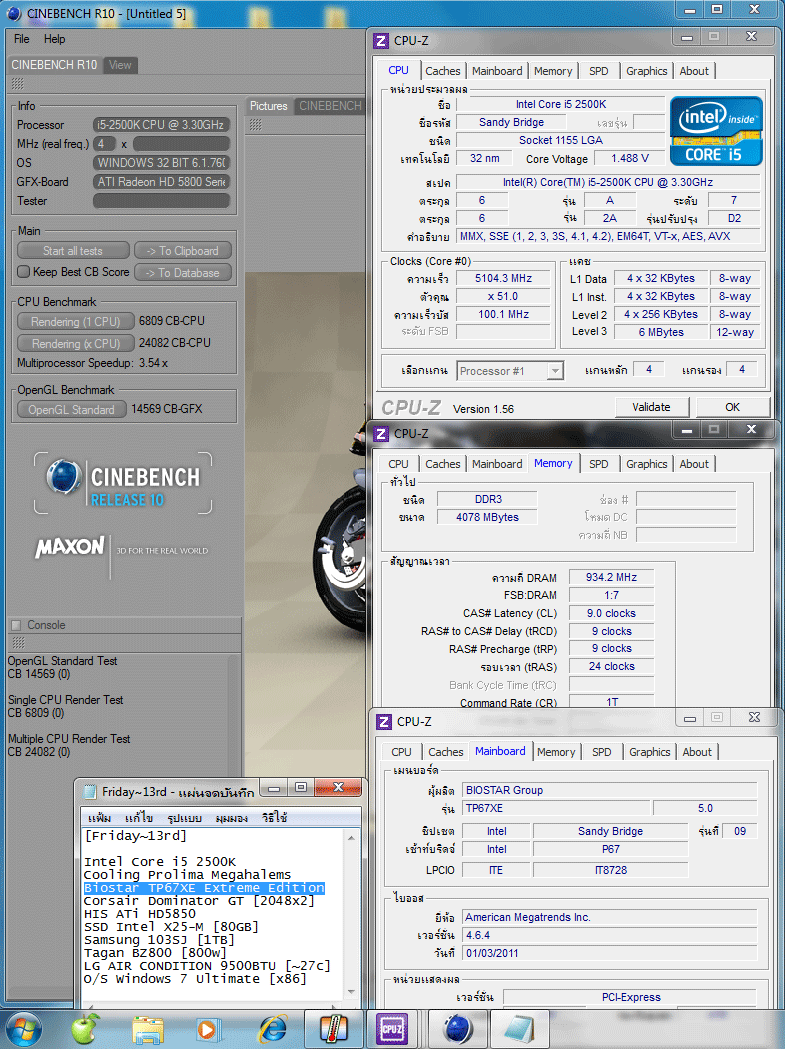Click the CPU-Z logo in the Mainboard window title
The image size is (785, 1049).
tap(384, 722)
